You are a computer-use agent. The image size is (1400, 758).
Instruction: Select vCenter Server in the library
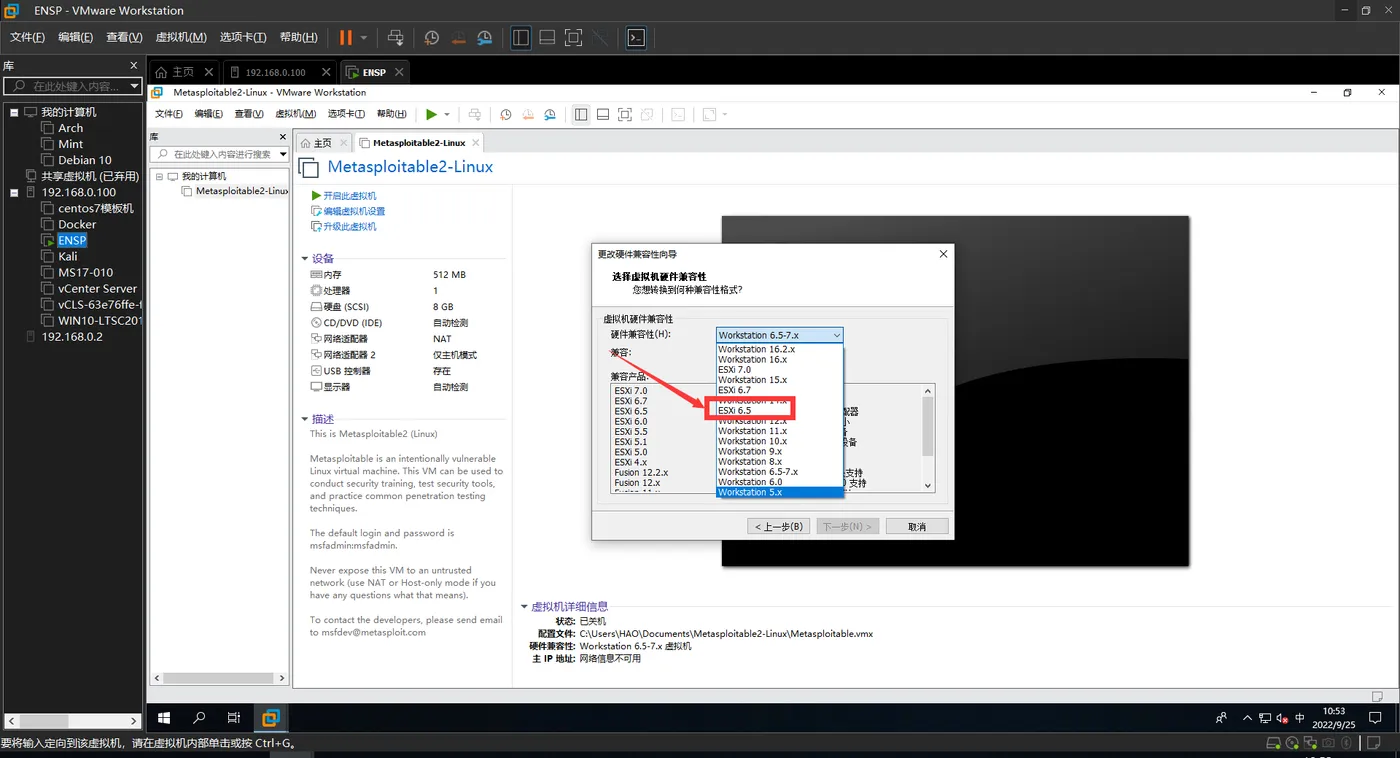click(97, 288)
